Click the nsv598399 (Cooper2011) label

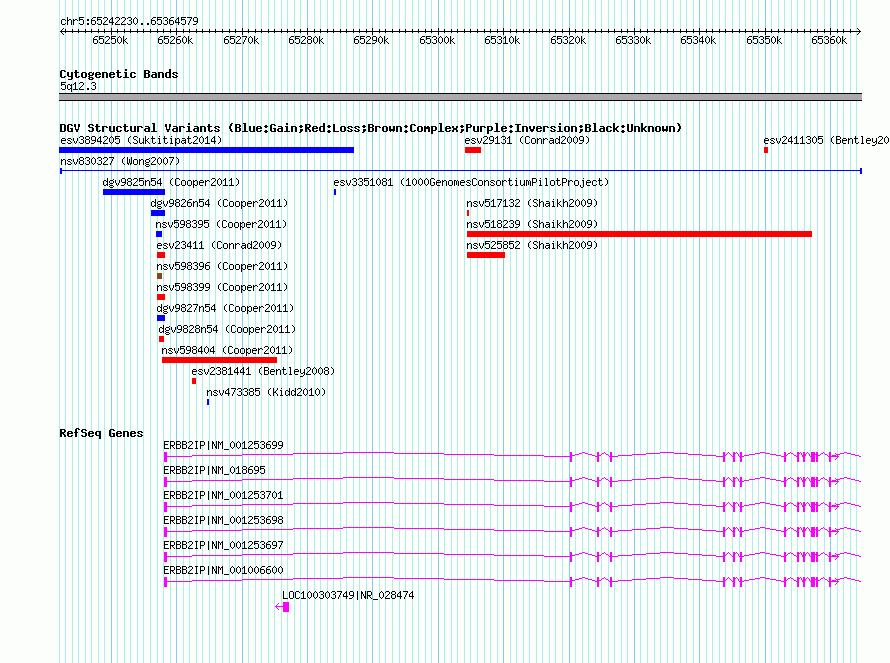(222, 287)
